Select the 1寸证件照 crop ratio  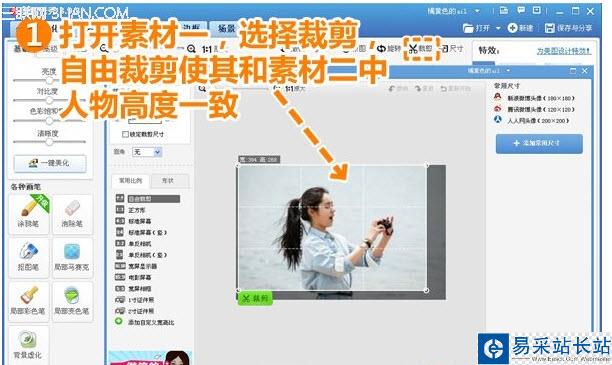135,300
